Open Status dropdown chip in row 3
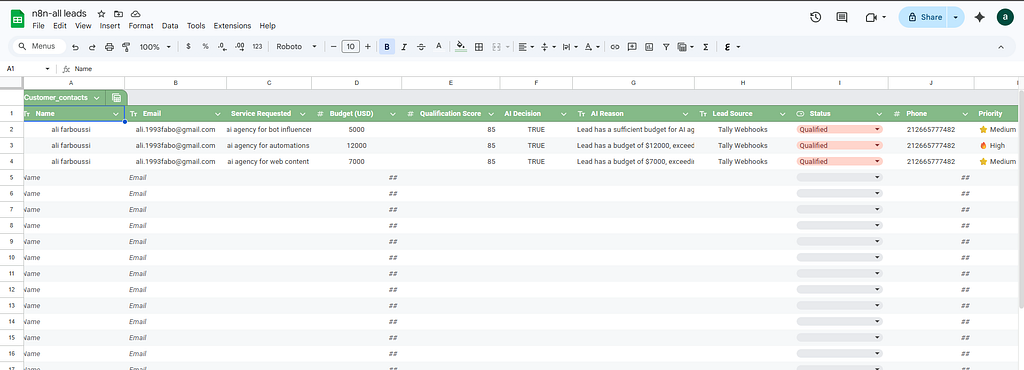The image size is (1024, 370). 839,146
